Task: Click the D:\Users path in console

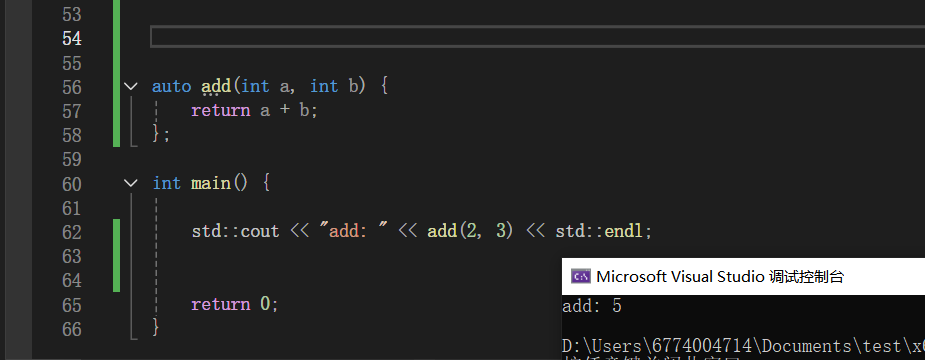Action: [x=743, y=345]
